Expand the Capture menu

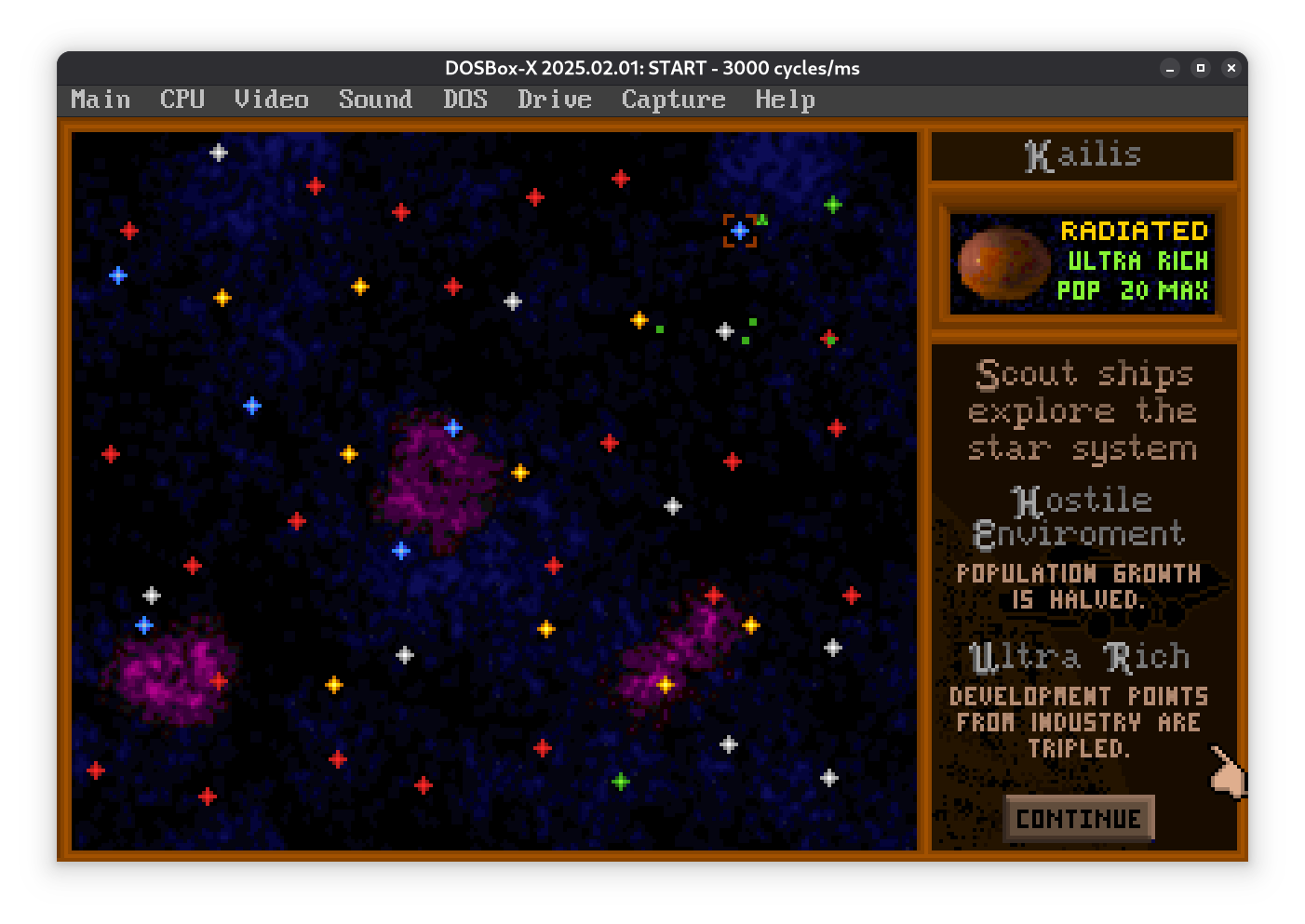673,100
